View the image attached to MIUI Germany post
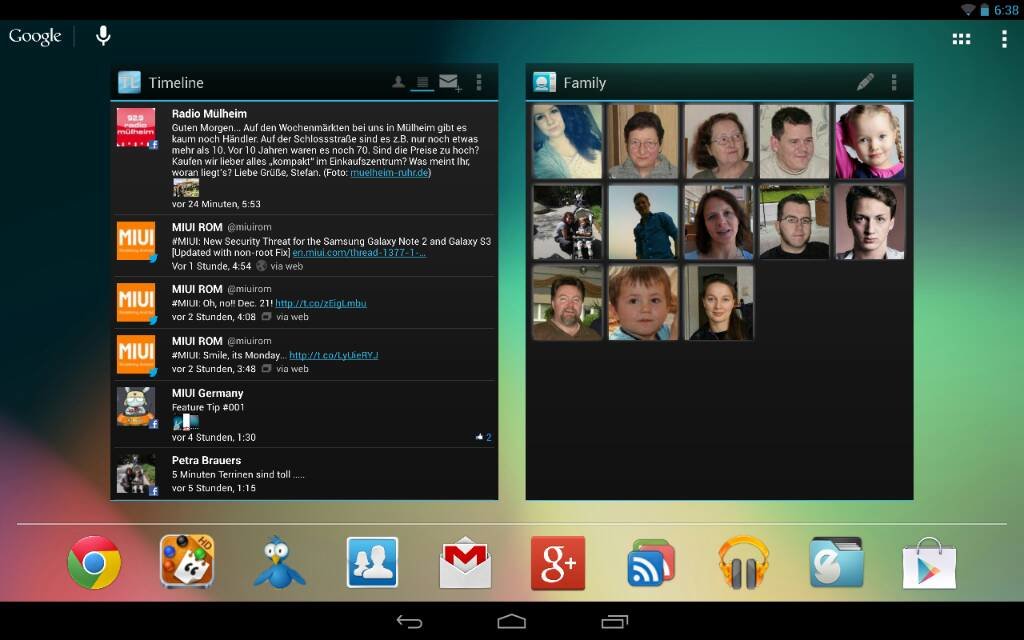 [185, 421]
